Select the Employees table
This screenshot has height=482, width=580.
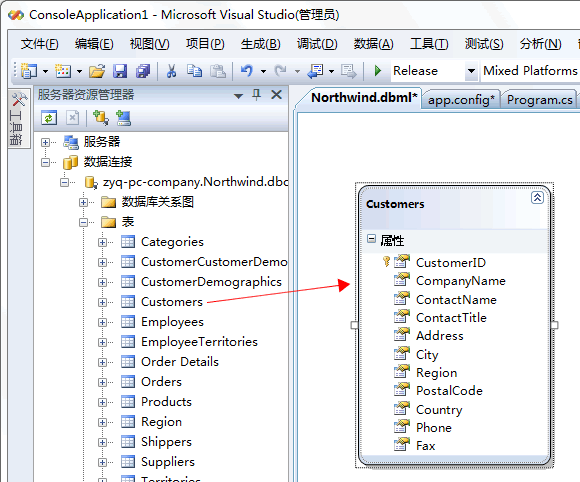172,322
